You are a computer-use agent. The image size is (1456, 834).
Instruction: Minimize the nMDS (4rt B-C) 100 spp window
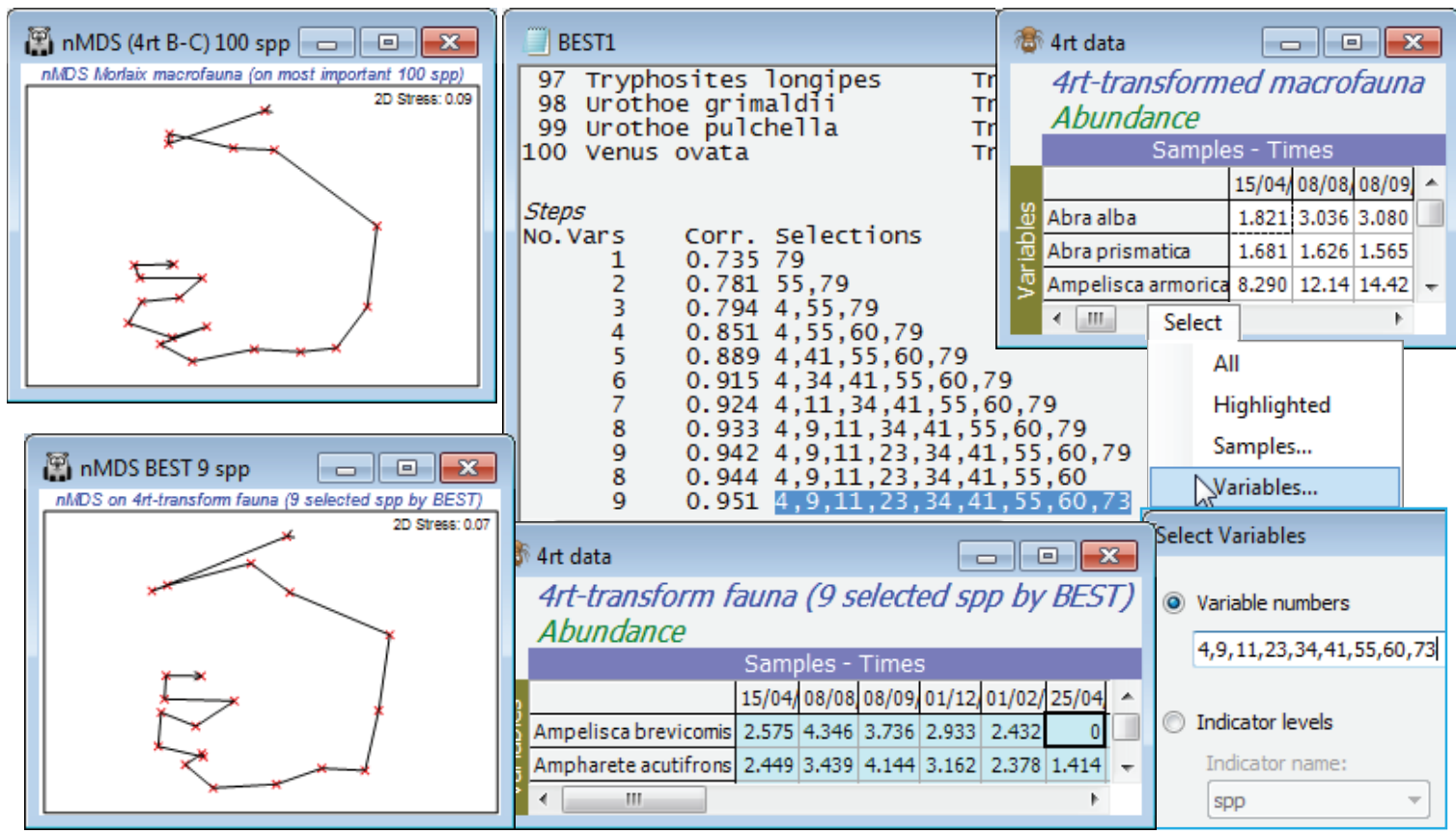328,42
